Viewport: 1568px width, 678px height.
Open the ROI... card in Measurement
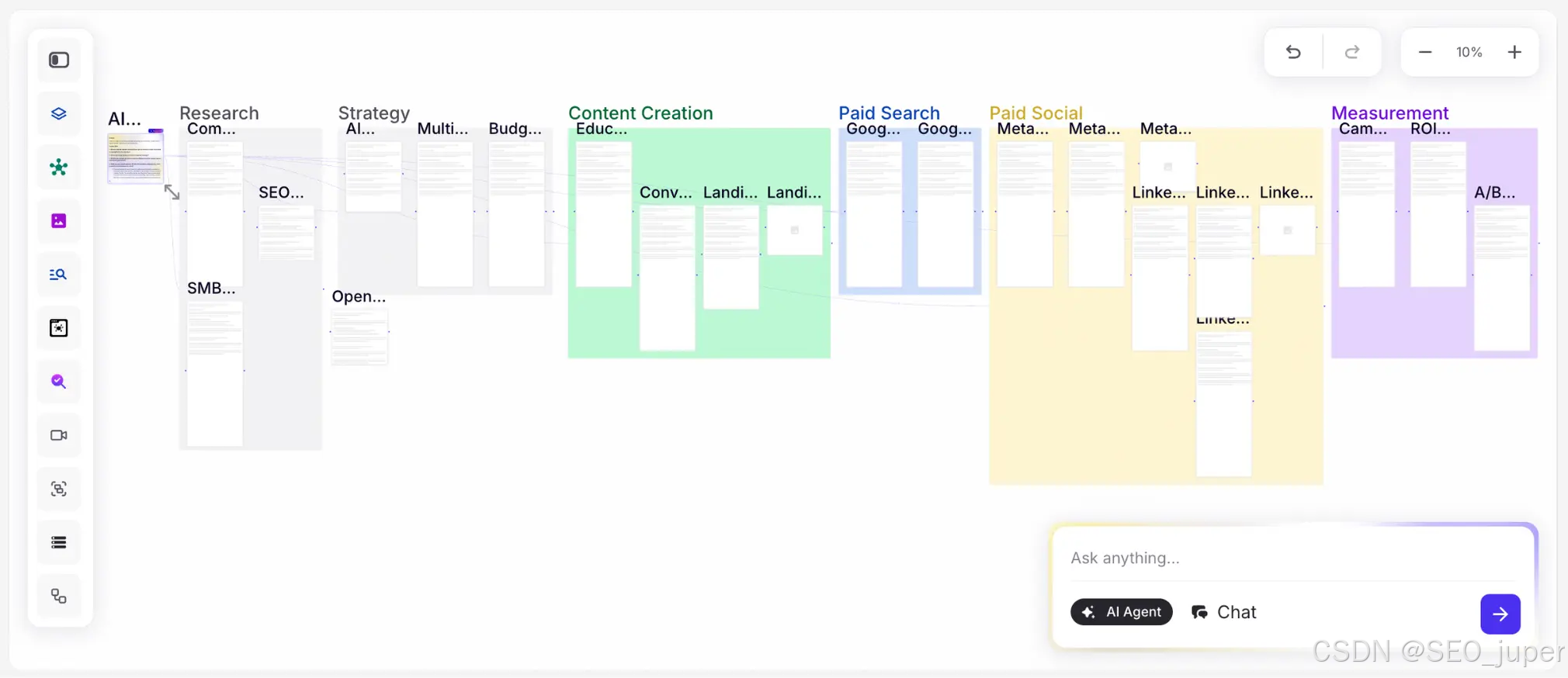[1438, 213]
